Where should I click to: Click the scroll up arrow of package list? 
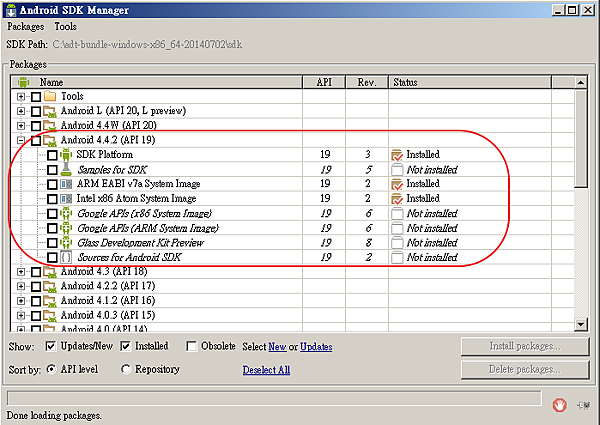(x=581, y=82)
